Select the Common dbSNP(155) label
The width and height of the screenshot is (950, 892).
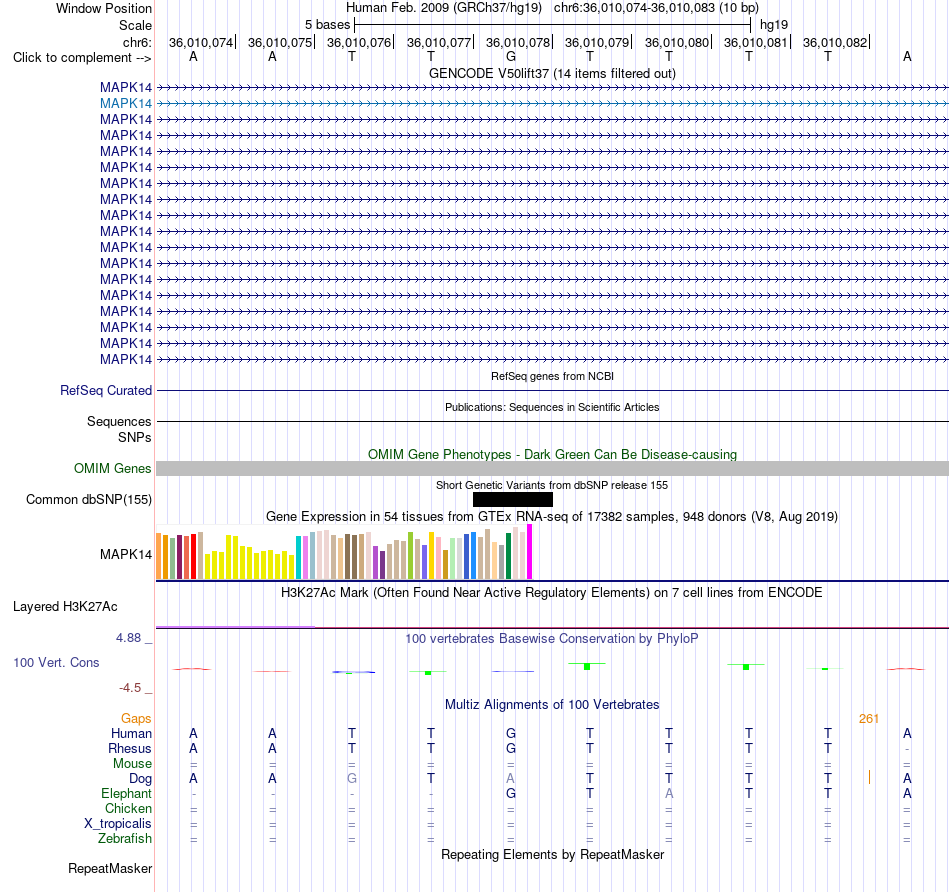coord(89,499)
